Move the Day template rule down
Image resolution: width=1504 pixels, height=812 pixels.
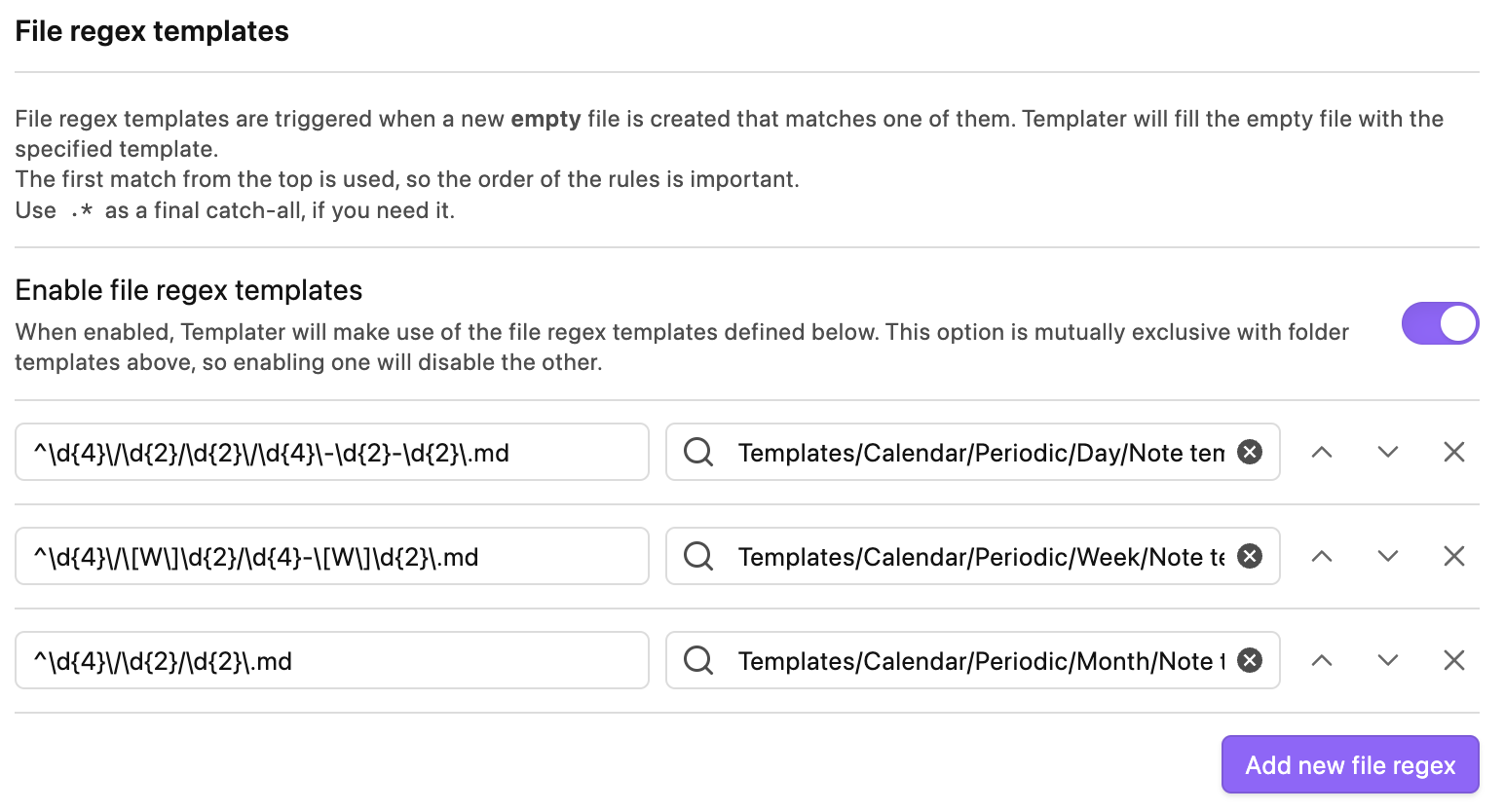(x=1388, y=452)
